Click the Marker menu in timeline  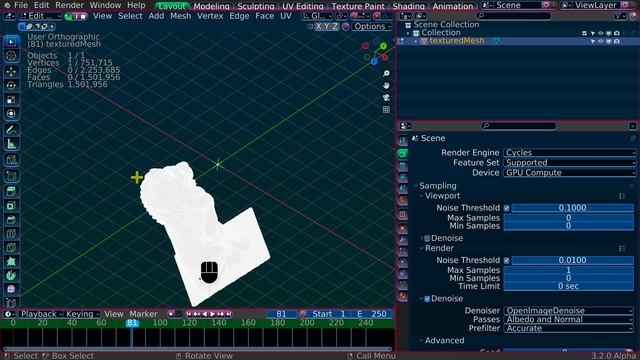pos(143,314)
